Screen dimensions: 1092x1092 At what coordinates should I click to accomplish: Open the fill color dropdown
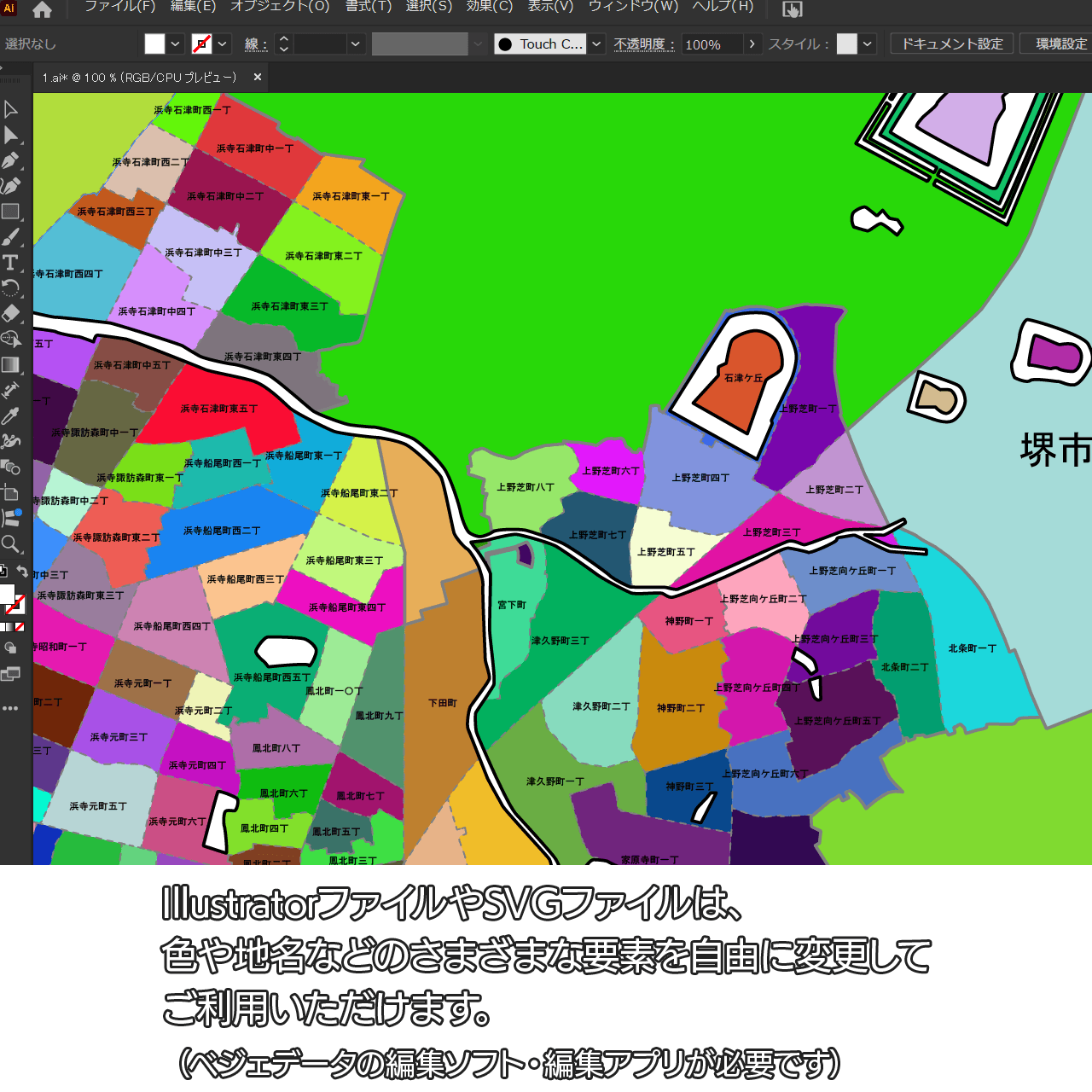pos(176,44)
